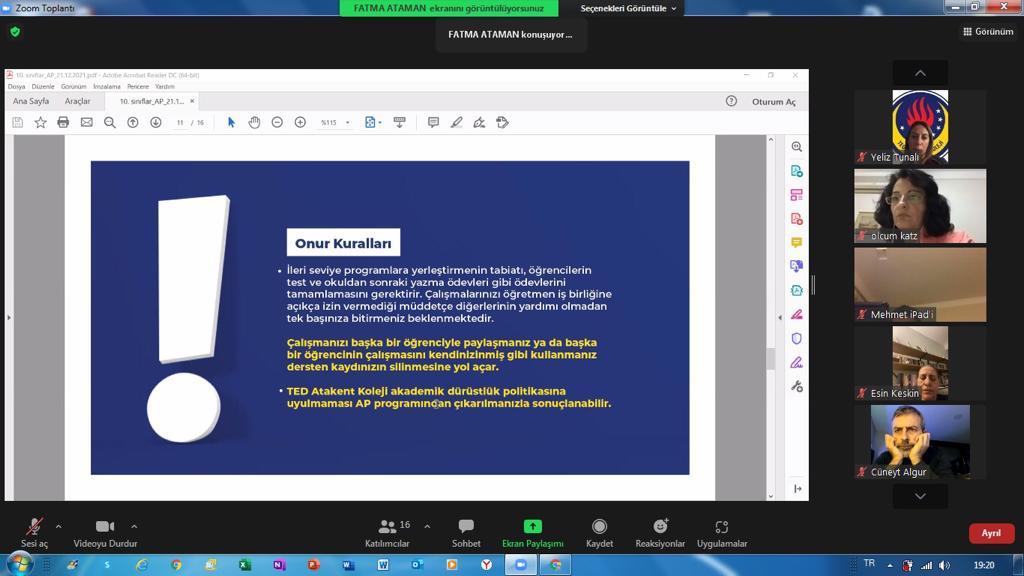Select olcum katz's video thumbnail

pos(920,206)
